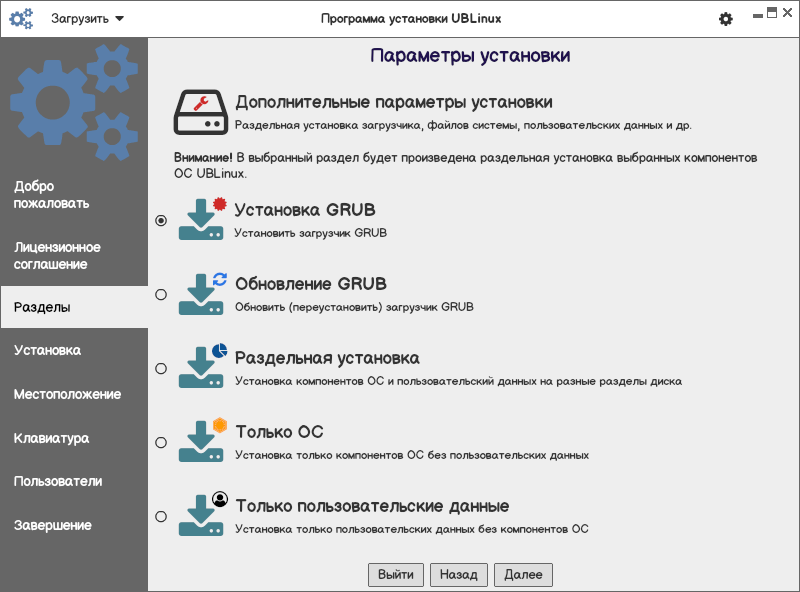Viewport: 800px width, 592px height.
Task: Click the 'Параметры установки' page title
Action: pyautogui.click(x=470, y=56)
